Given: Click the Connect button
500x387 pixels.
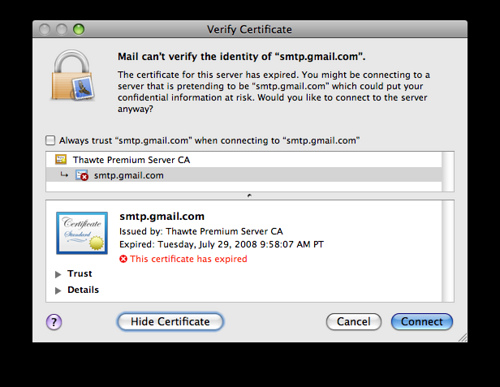Looking at the screenshot, I should click(422, 322).
